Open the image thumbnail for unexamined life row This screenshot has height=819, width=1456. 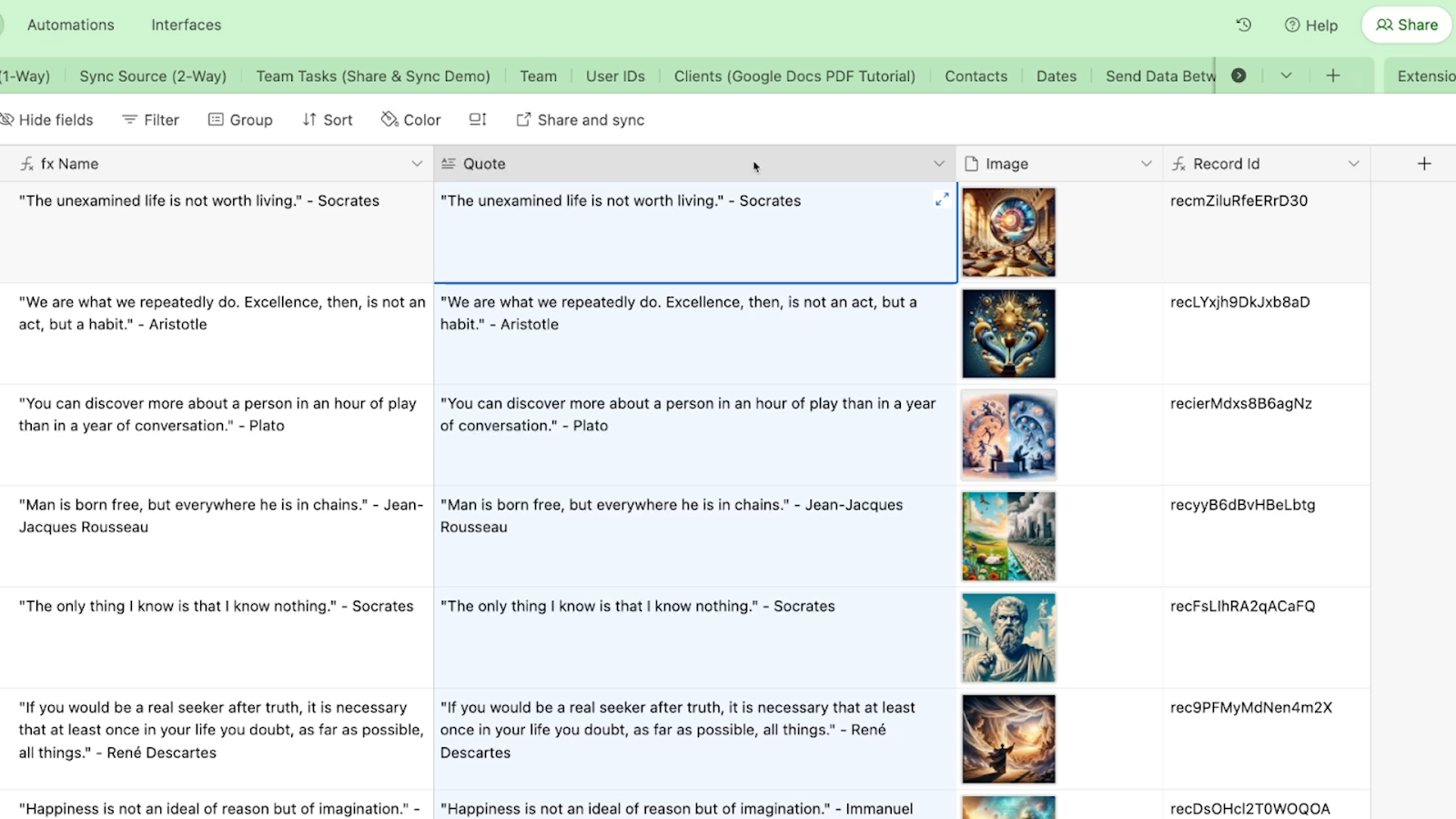pos(1008,232)
